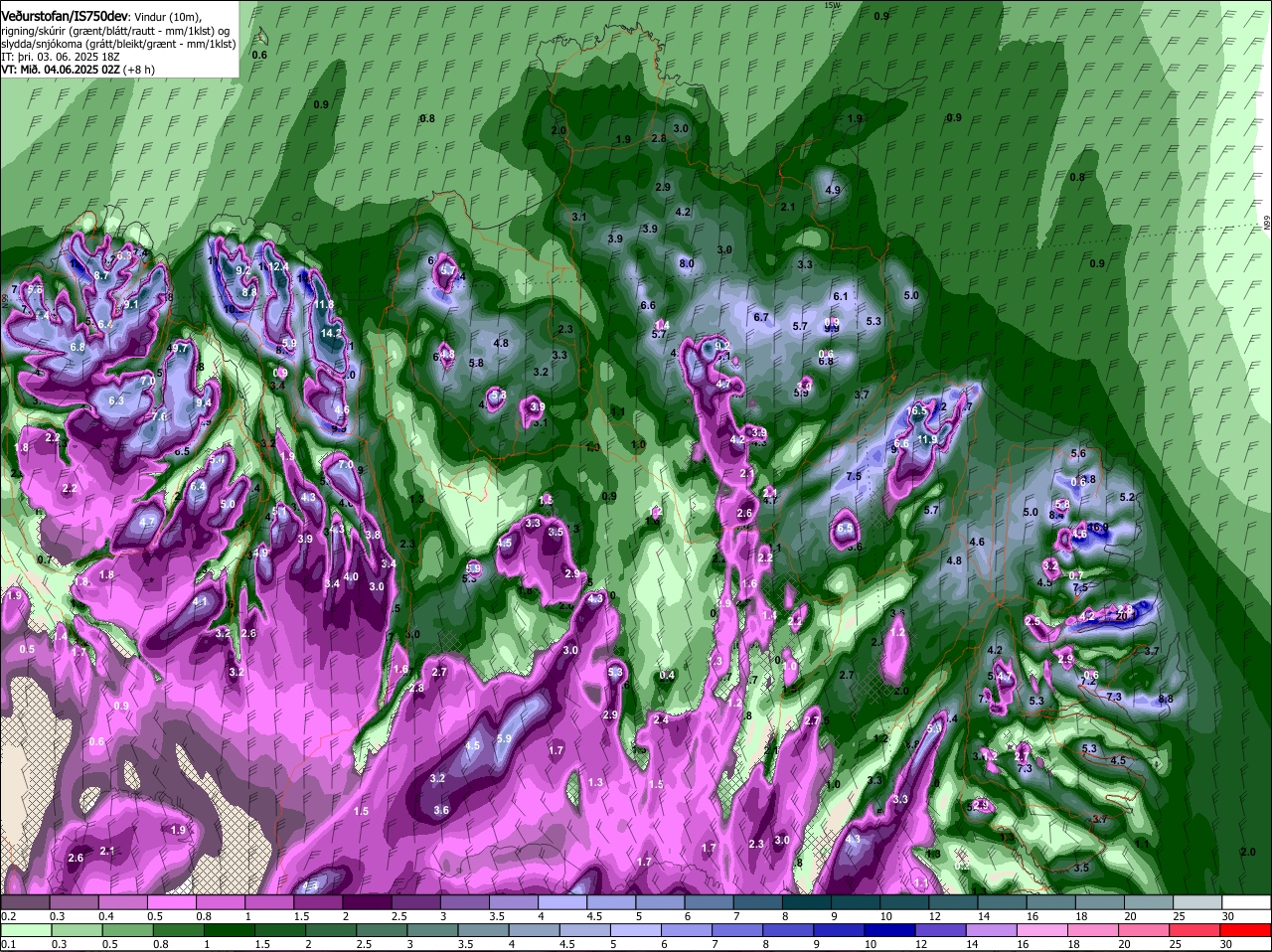The width and height of the screenshot is (1272, 952).
Task: Click the 8.7 precipitation value on the map
Action: 101,275
